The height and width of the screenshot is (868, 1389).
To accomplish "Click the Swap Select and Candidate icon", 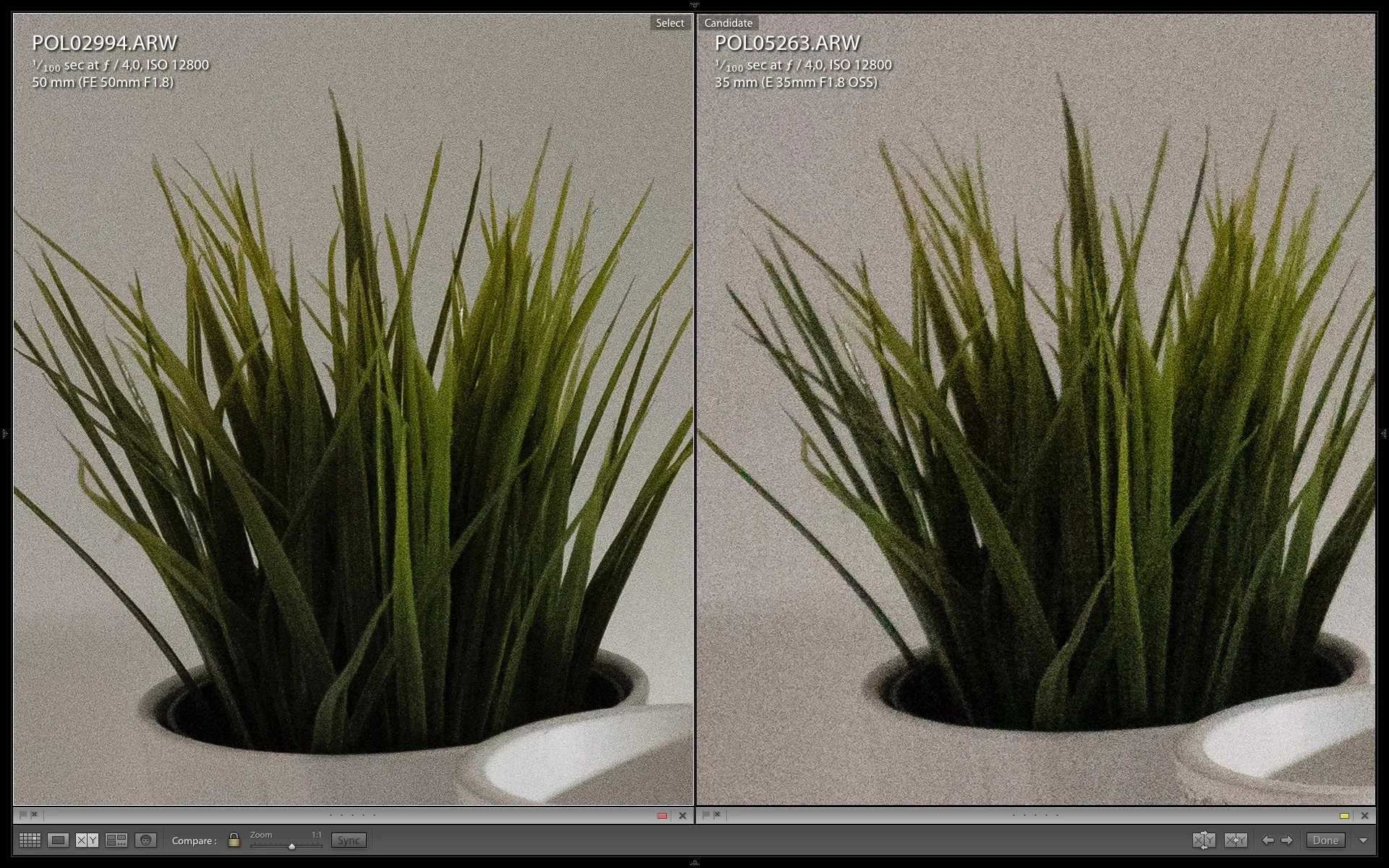I will 1204,840.
